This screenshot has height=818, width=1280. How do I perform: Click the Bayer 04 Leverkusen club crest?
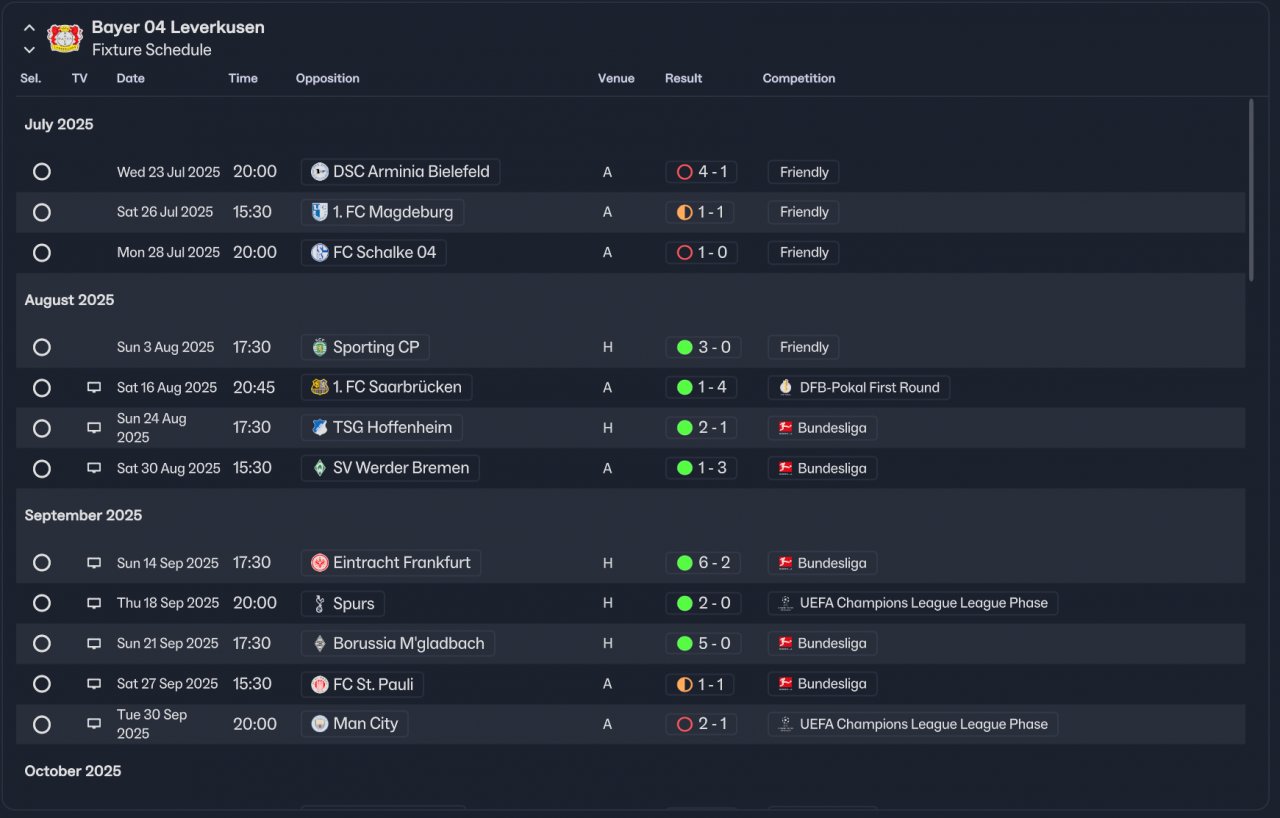pyautogui.click(x=65, y=38)
